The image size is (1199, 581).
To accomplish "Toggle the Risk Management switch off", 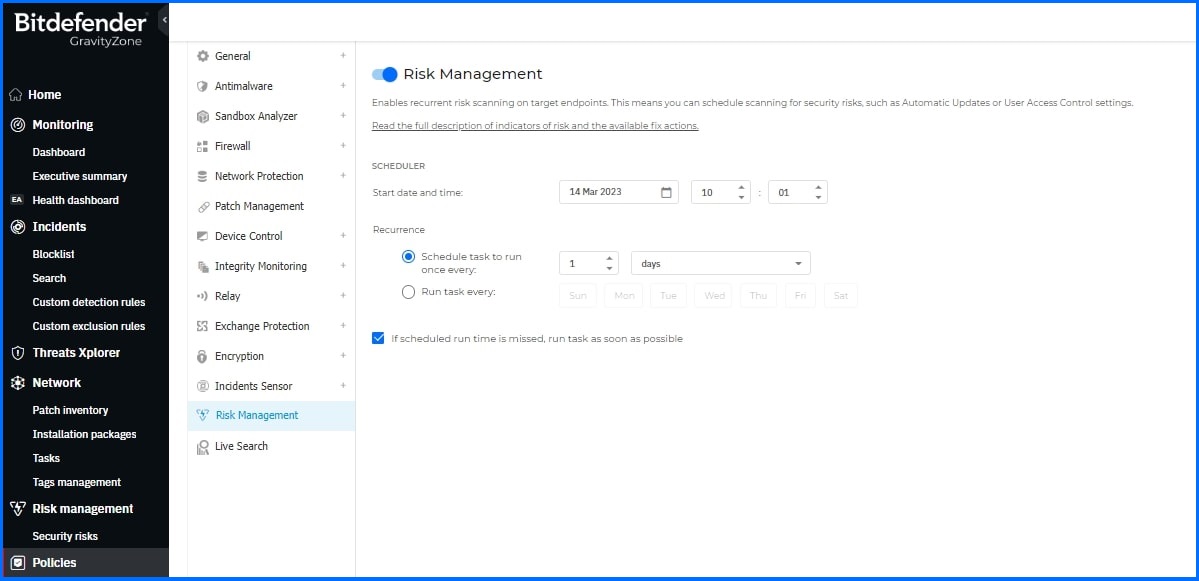I will tap(385, 74).
